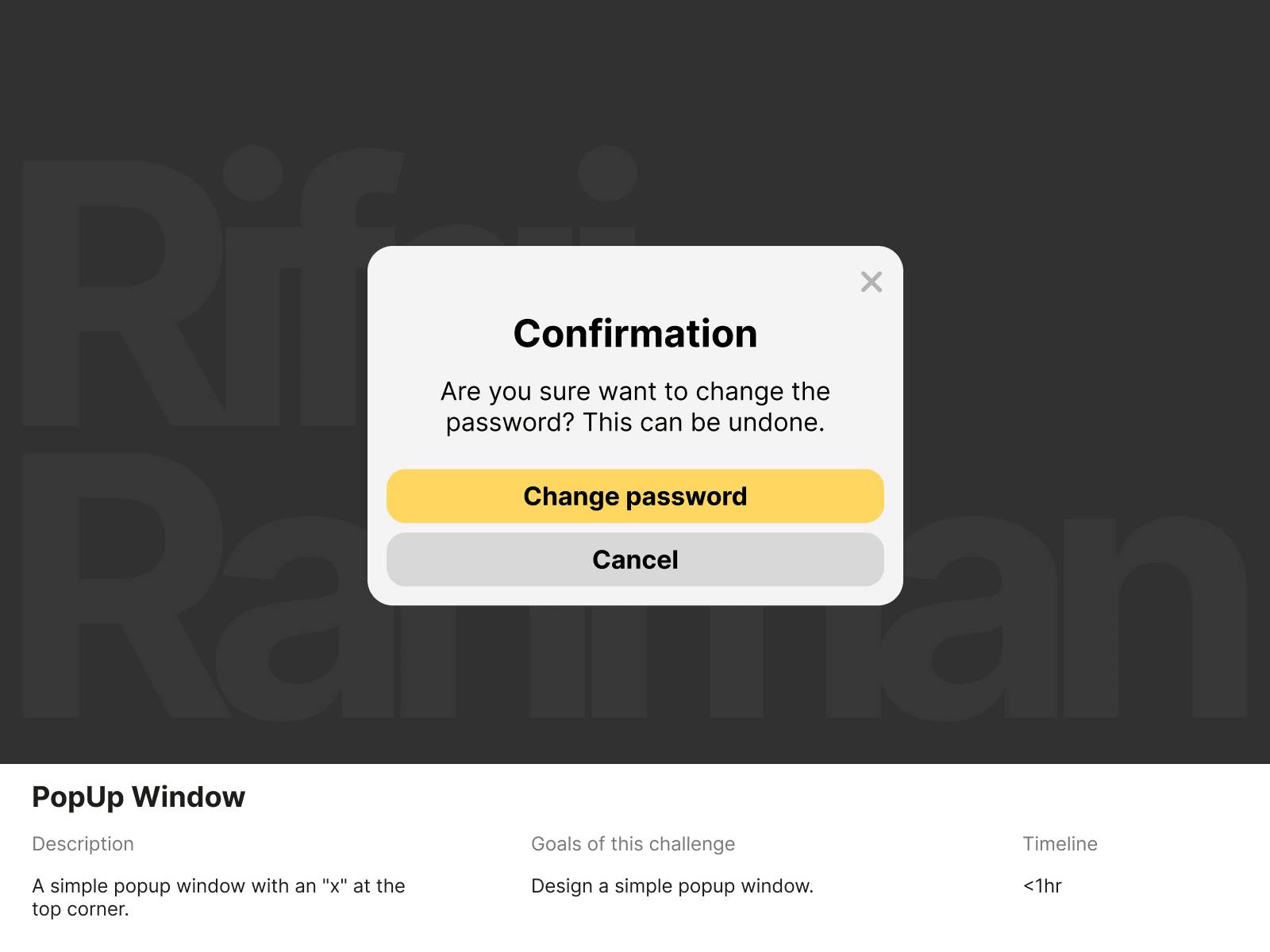The width and height of the screenshot is (1270, 952).
Task: Select the Description section label
Action: tap(82, 843)
